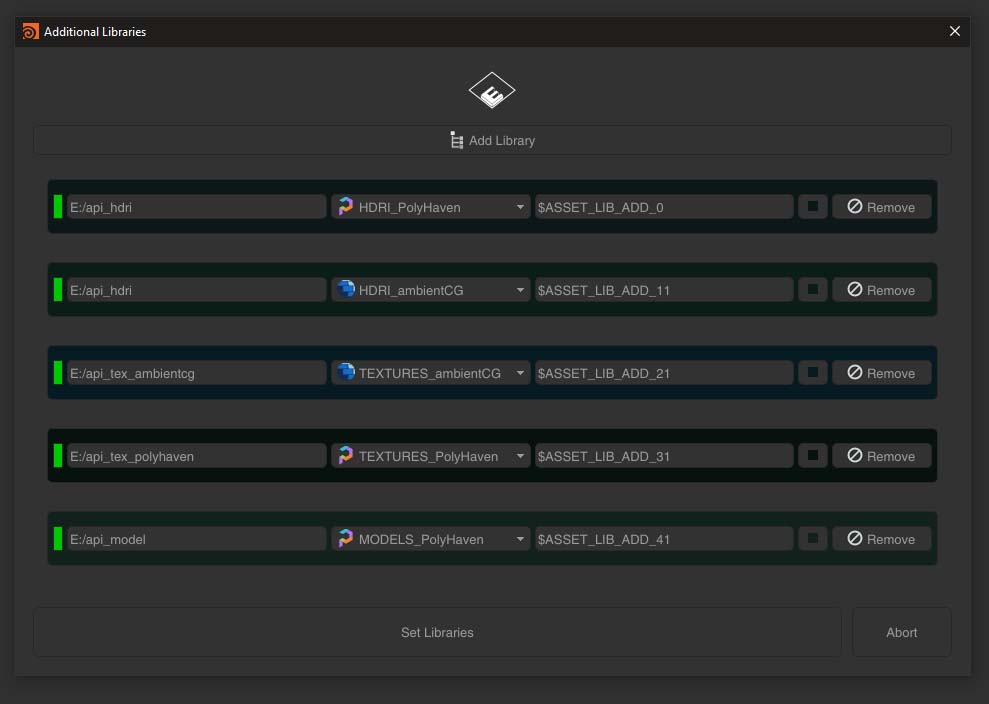Toggle checkbox in the $ASSET_LIB_ADD_0 row
The image size is (989, 704).
tap(813, 207)
